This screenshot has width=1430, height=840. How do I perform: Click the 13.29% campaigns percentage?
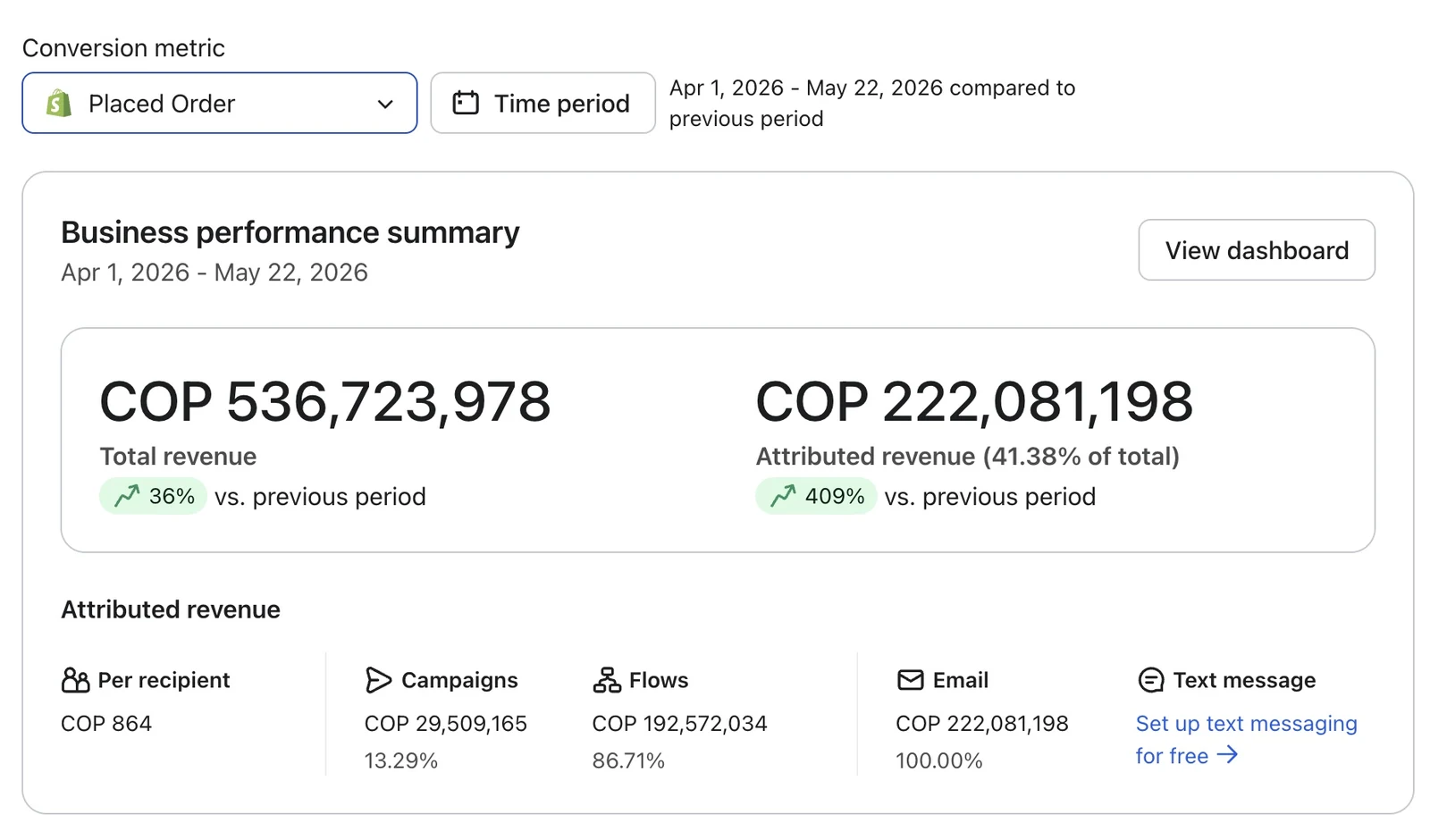401,761
